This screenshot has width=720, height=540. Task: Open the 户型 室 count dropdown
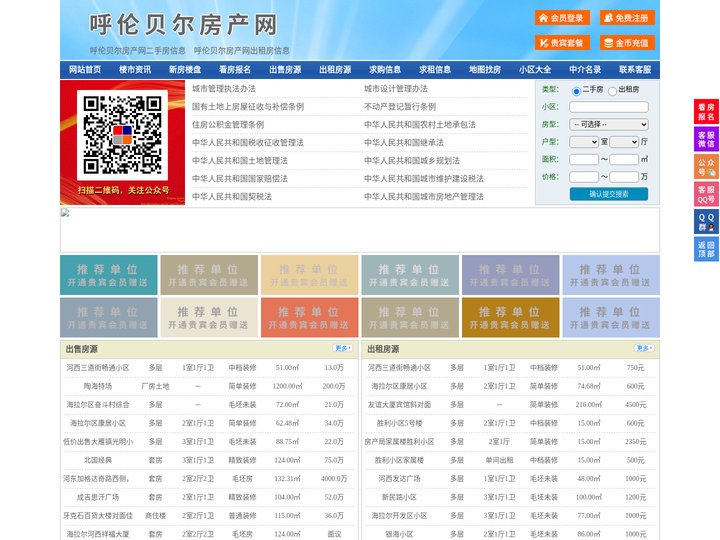pyautogui.click(x=584, y=142)
